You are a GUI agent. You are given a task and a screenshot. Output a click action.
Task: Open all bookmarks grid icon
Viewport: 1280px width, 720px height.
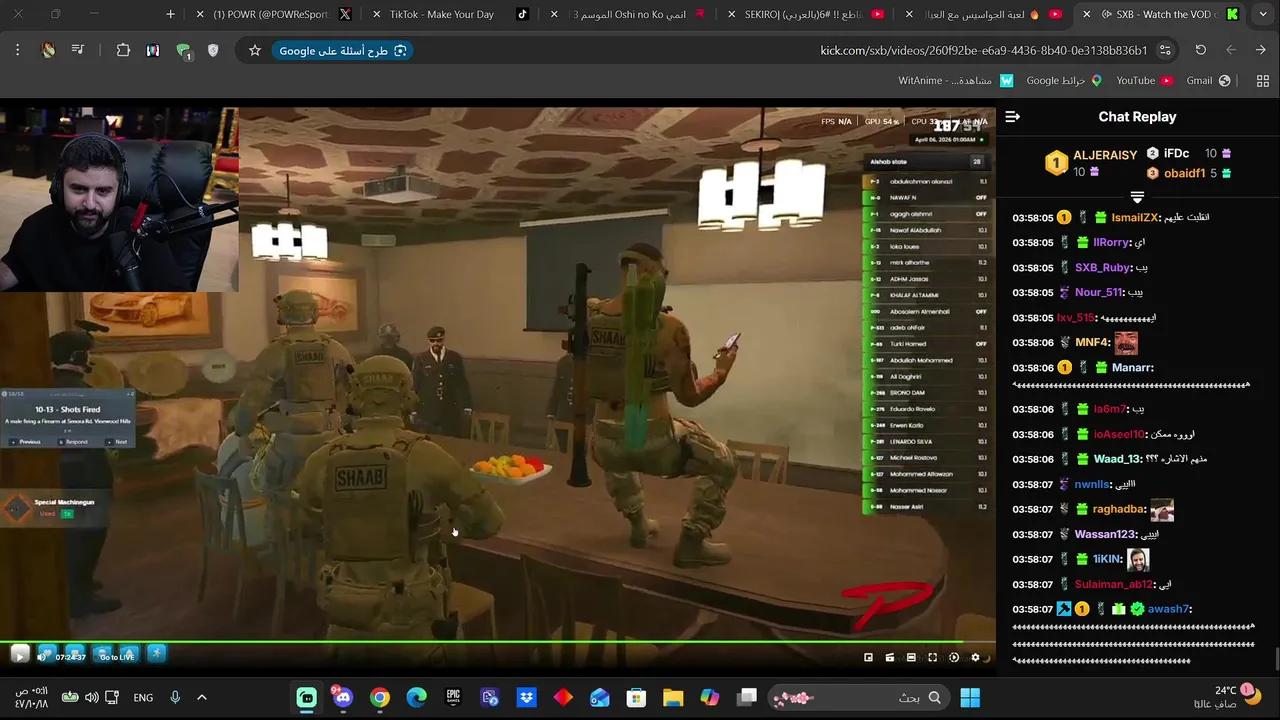pos(1262,80)
